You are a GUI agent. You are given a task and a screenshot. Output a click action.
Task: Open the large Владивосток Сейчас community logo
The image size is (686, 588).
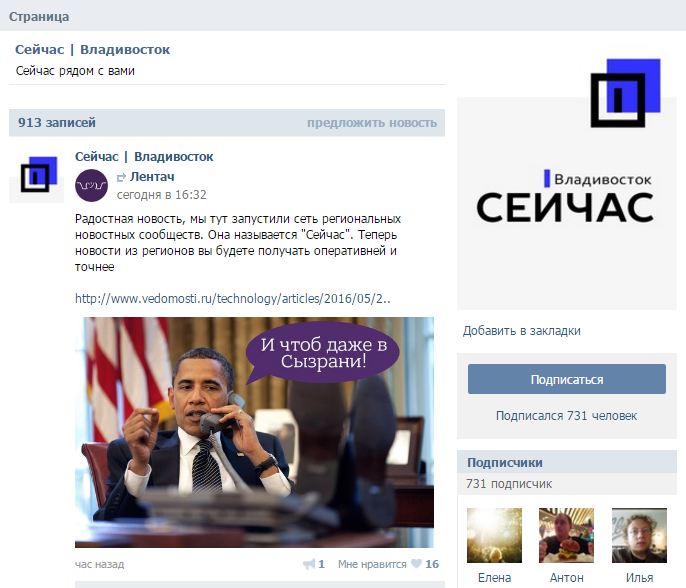point(567,185)
